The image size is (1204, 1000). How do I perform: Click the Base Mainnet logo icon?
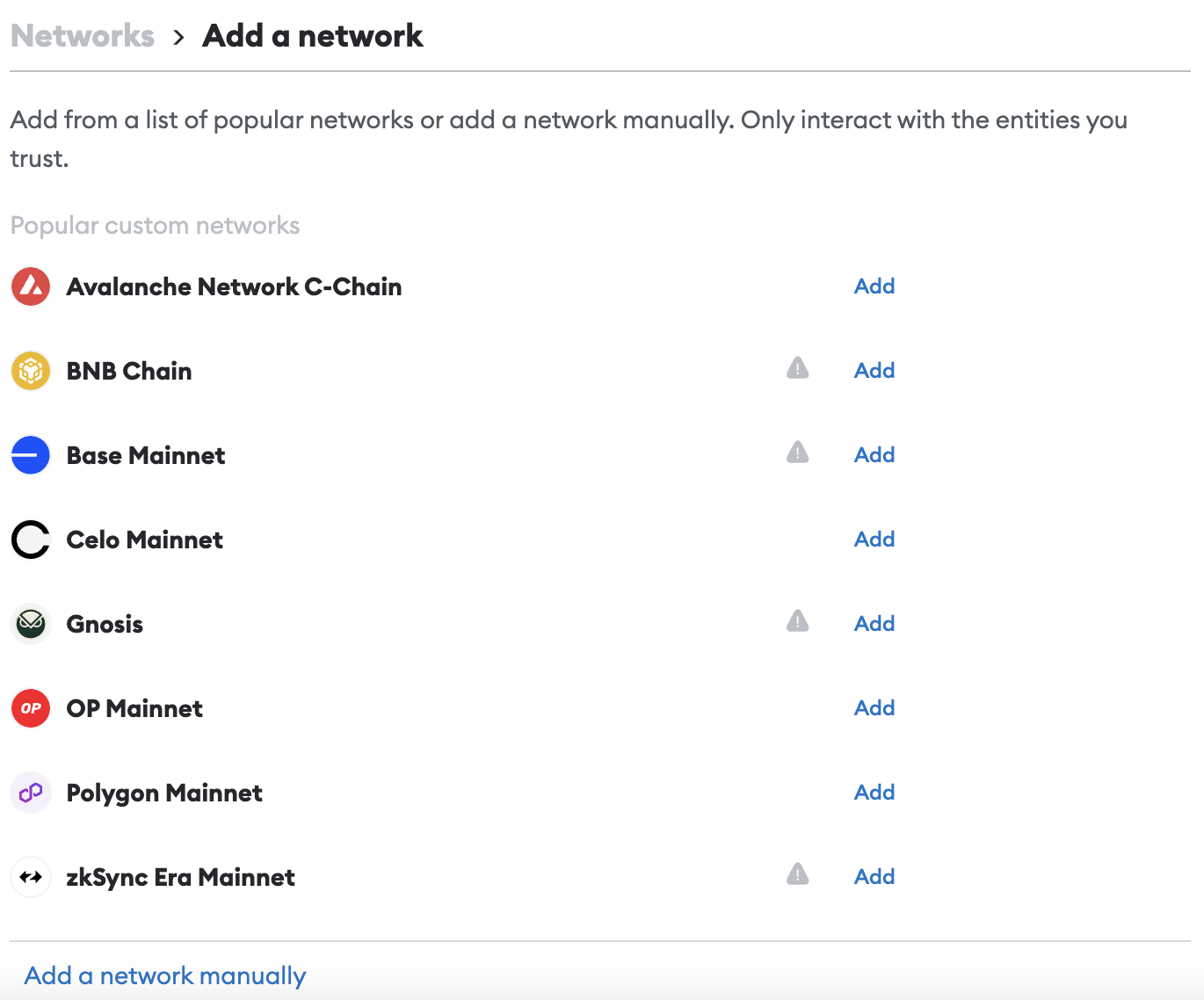[31, 455]
